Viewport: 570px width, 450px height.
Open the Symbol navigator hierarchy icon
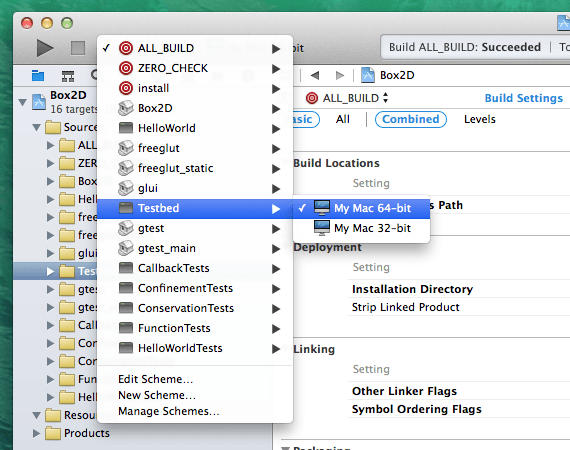coord(68,76)
